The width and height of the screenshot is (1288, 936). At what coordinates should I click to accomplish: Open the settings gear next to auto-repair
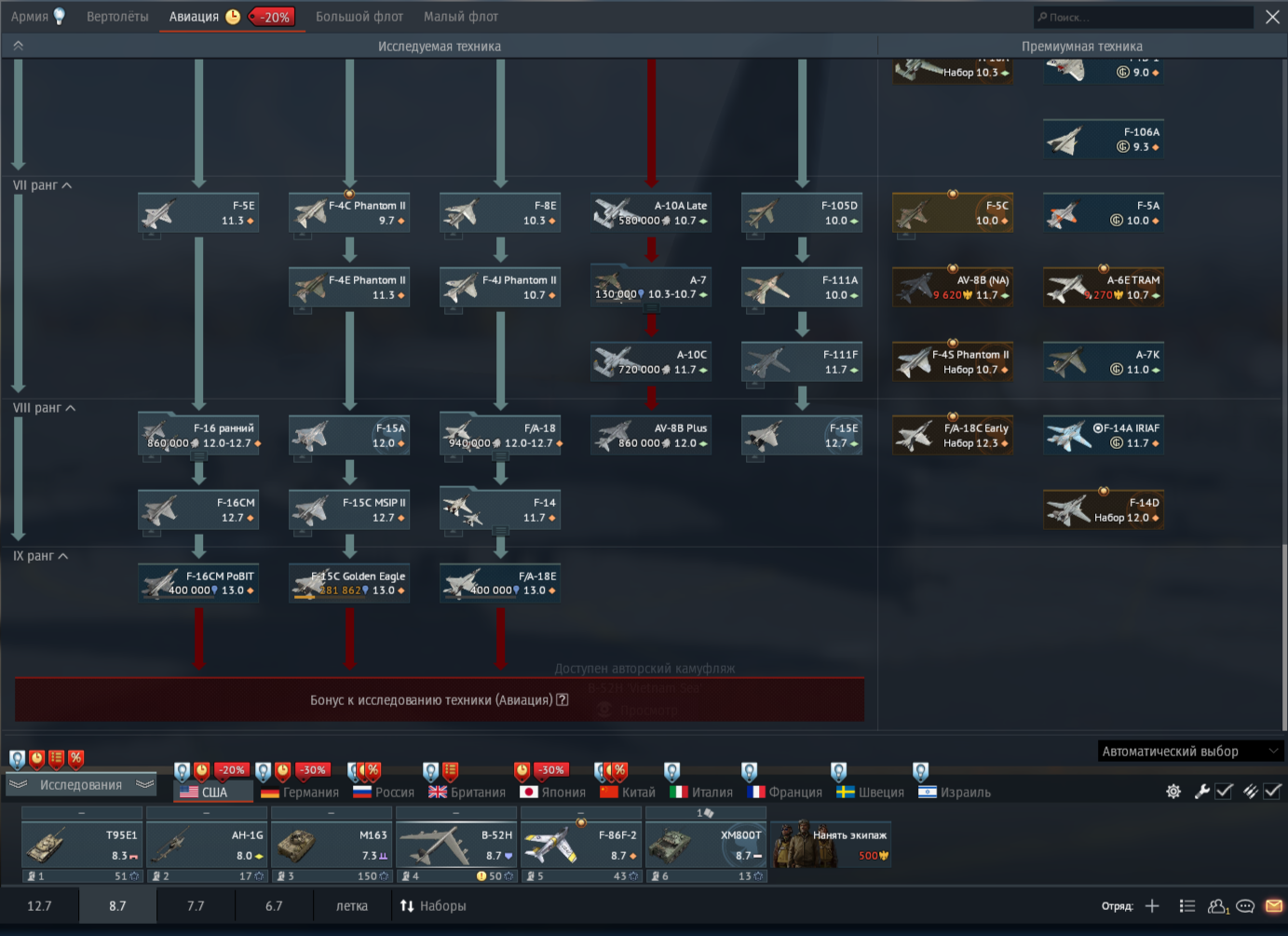point(1173,791)
